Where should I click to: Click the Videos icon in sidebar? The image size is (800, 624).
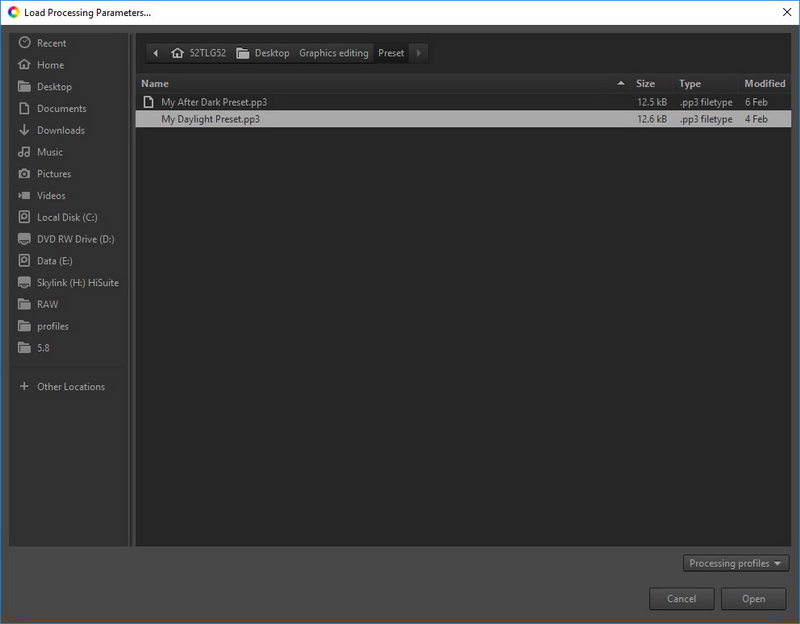(25, 196)
